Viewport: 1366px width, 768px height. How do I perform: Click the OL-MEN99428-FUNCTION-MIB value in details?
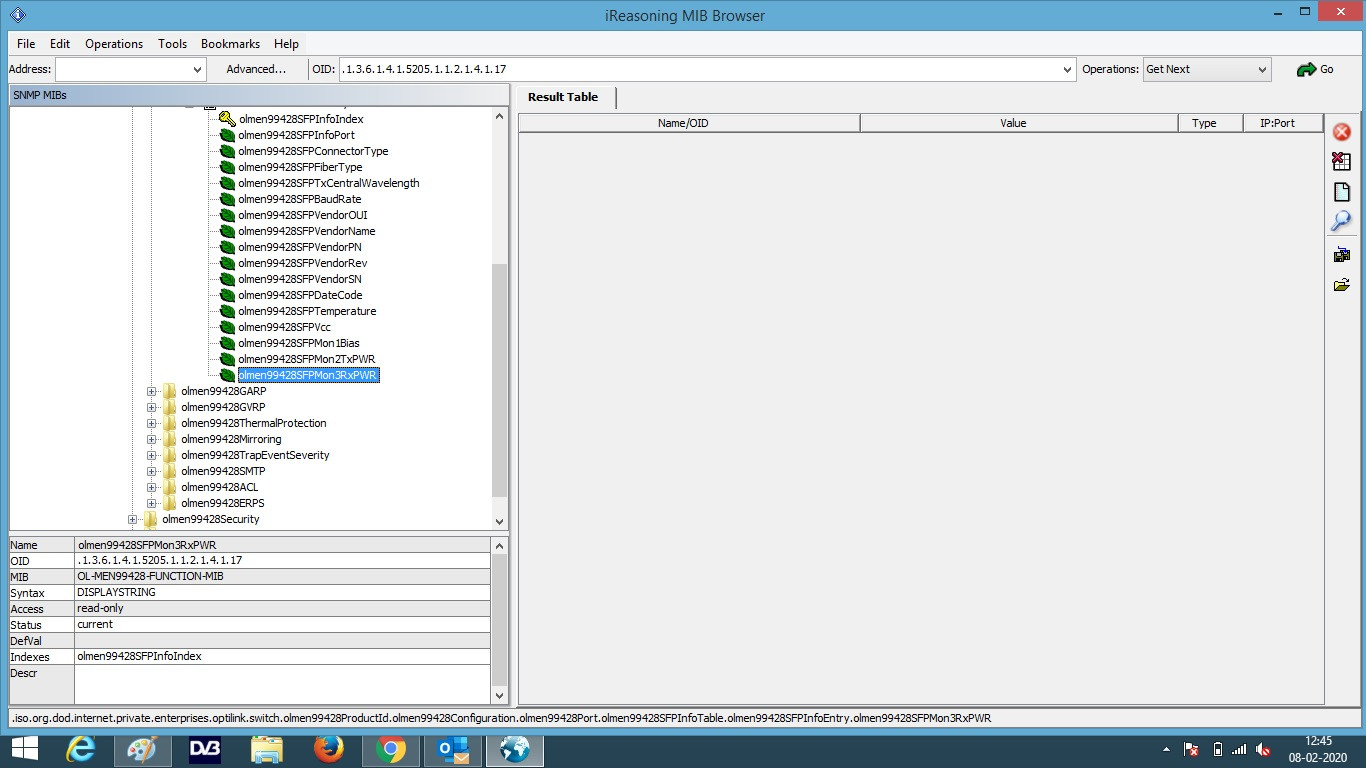(x=150, y=577)
